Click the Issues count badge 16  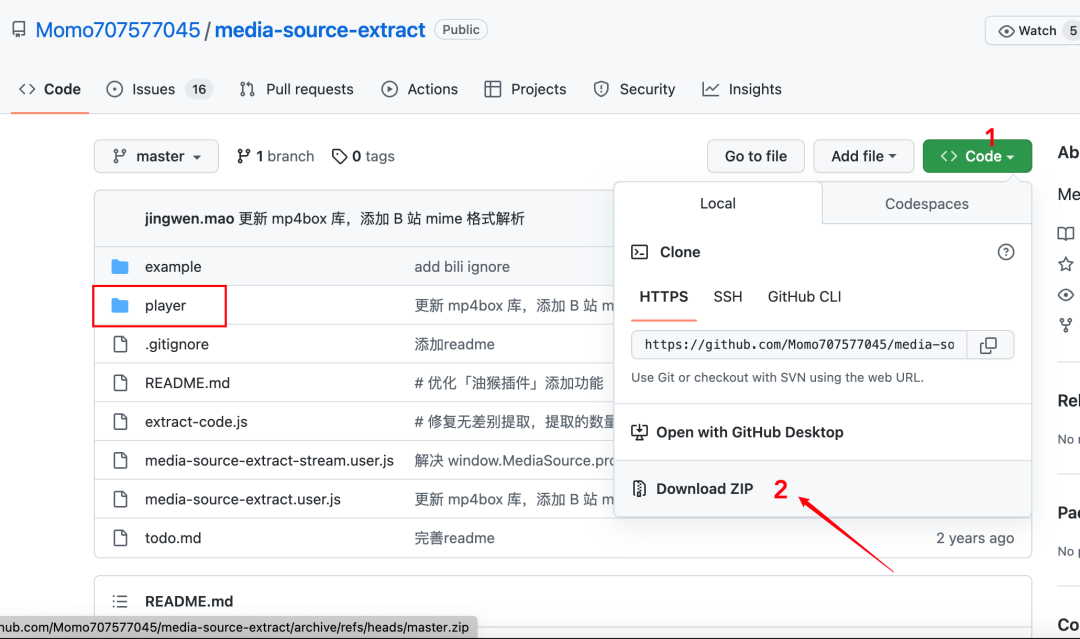(199, 89)
